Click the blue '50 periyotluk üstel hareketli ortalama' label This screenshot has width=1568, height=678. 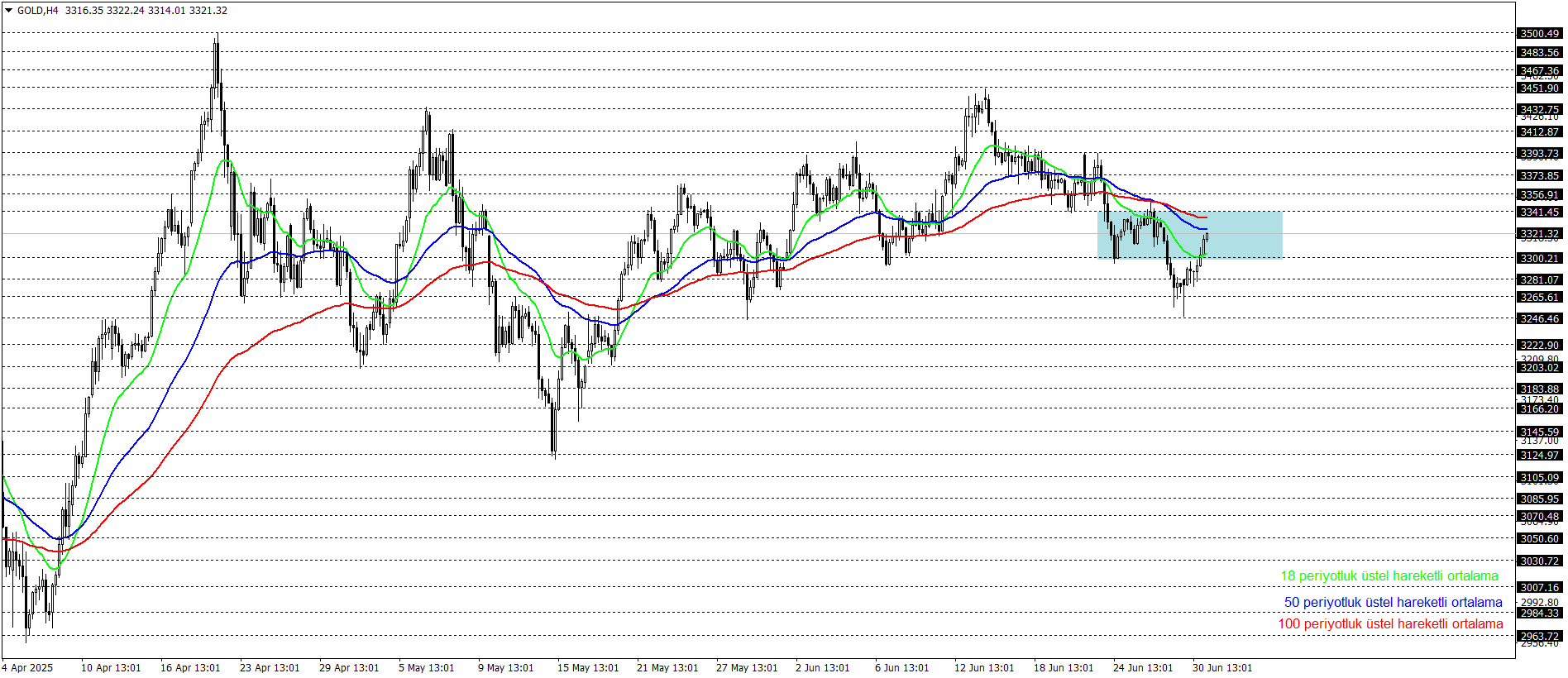1393,603
